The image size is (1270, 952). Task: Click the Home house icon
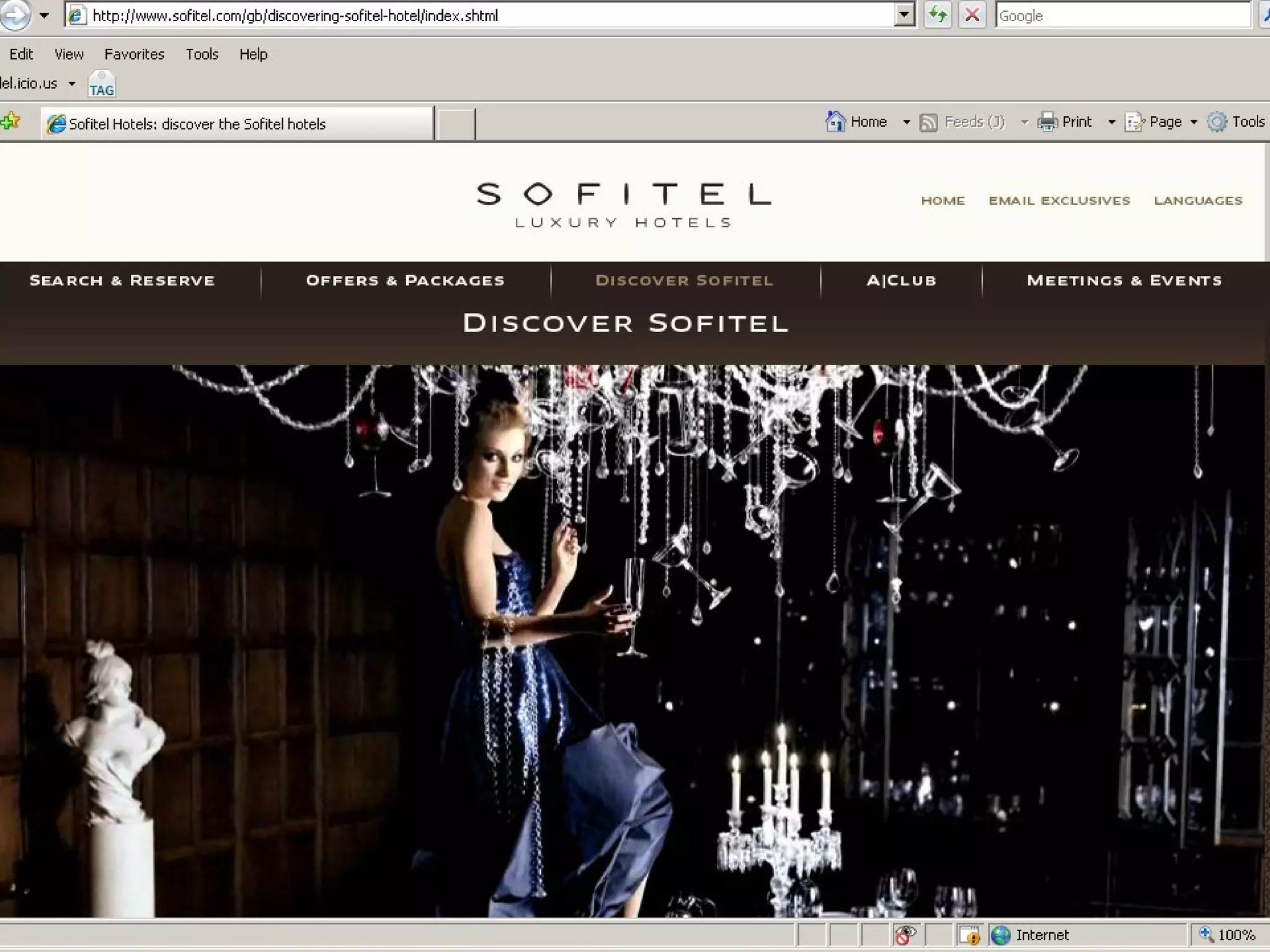tap(836, 121)
